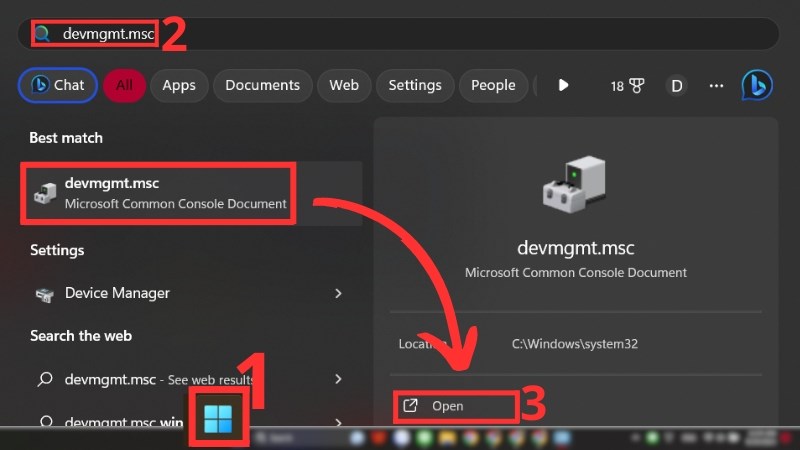Select the devmgmt.msc best match result
This screenshot has height=450, width=800.
(x=191, y=193)
